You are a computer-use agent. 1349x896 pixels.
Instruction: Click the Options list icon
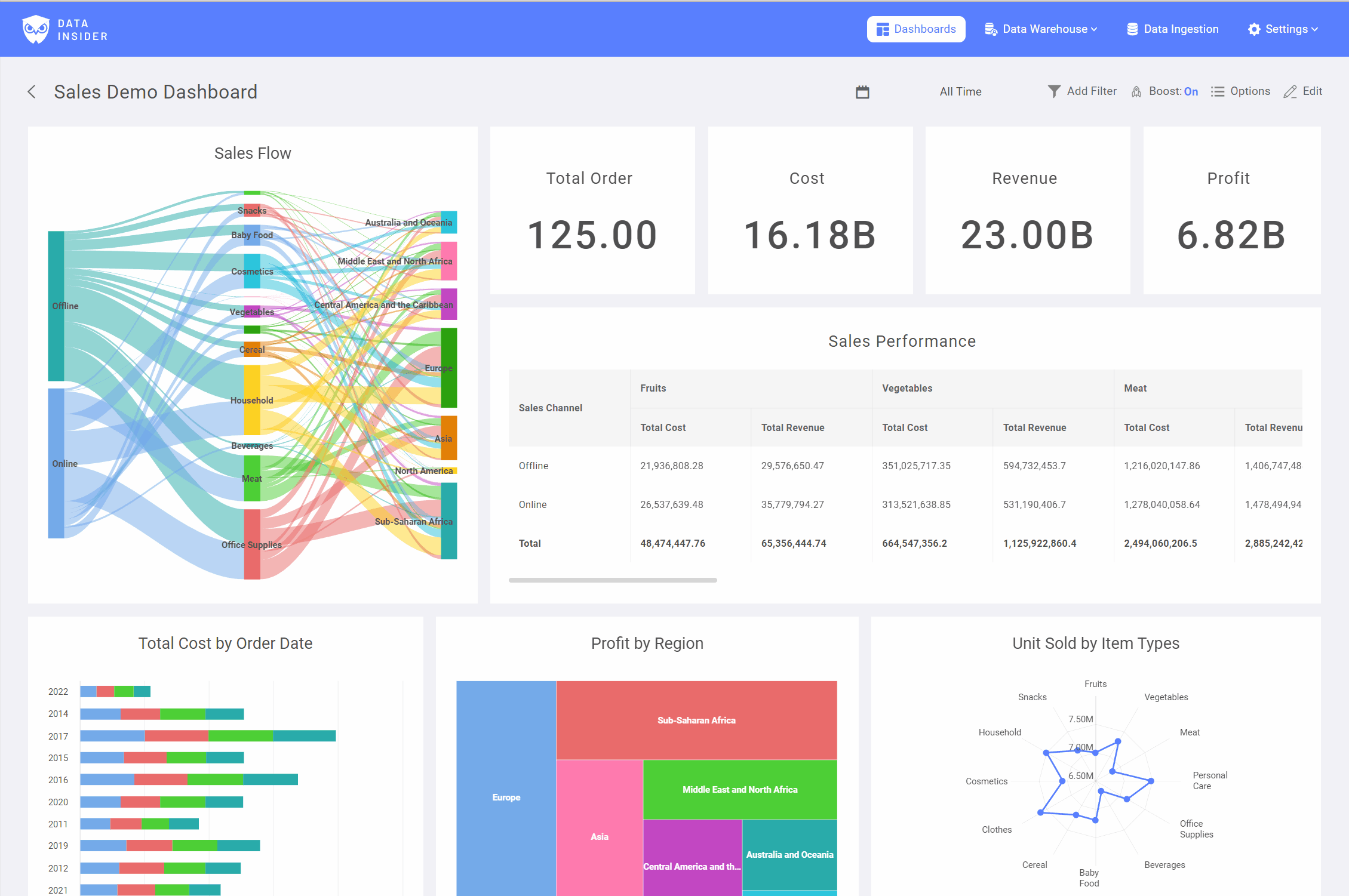click(1217, 92)
